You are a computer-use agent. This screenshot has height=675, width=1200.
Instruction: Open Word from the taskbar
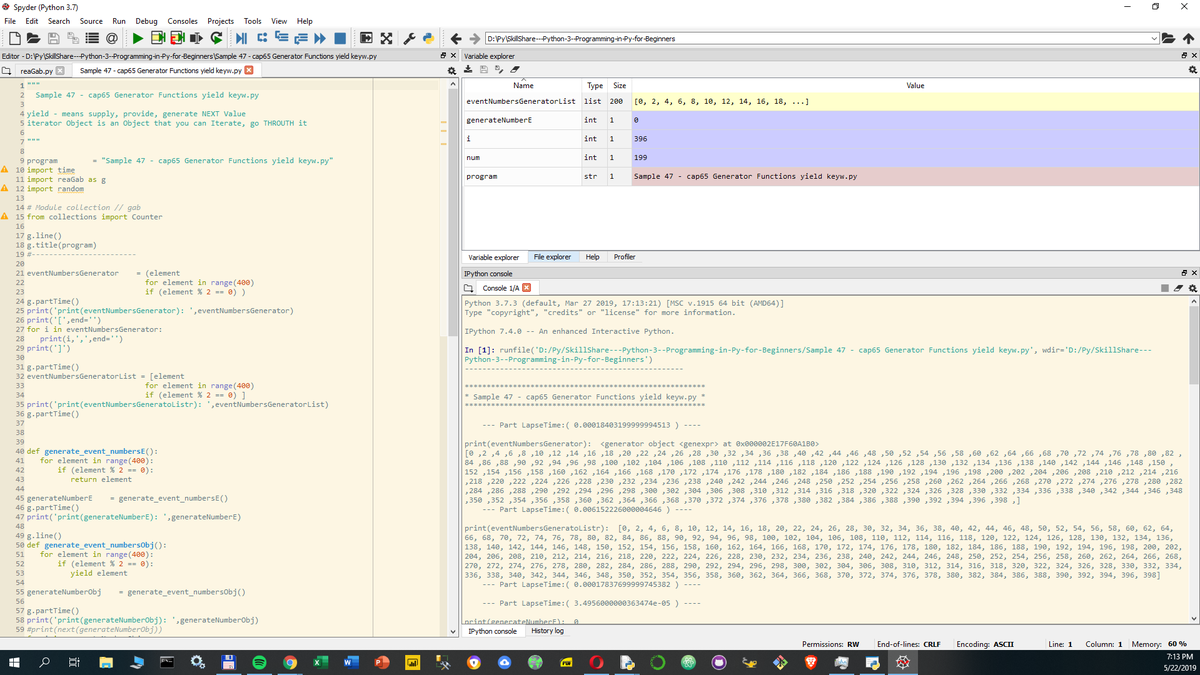(x=351, y=663)
